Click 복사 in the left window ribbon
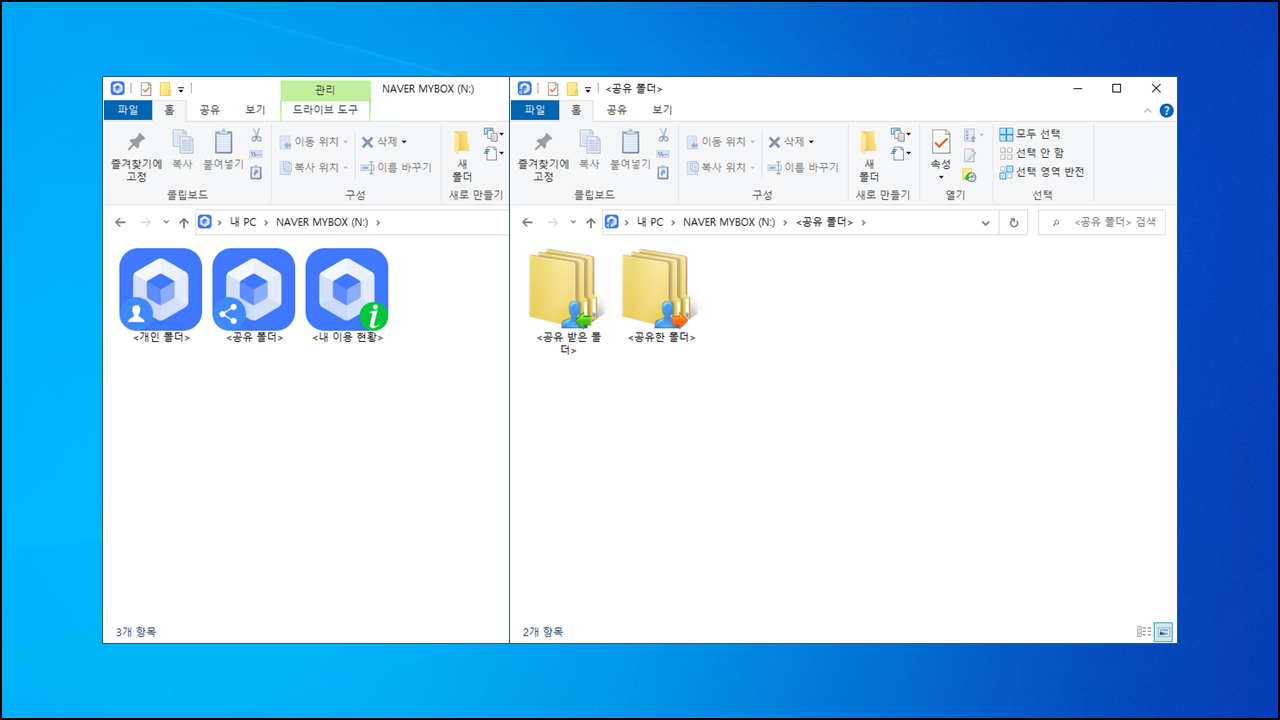 click(182, 150)
